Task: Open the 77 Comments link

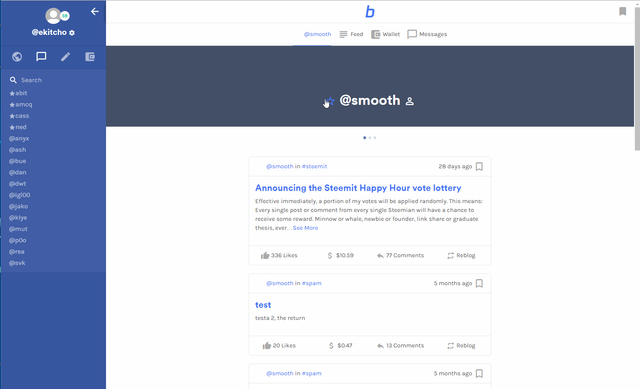Action: [x=400, y=256]
